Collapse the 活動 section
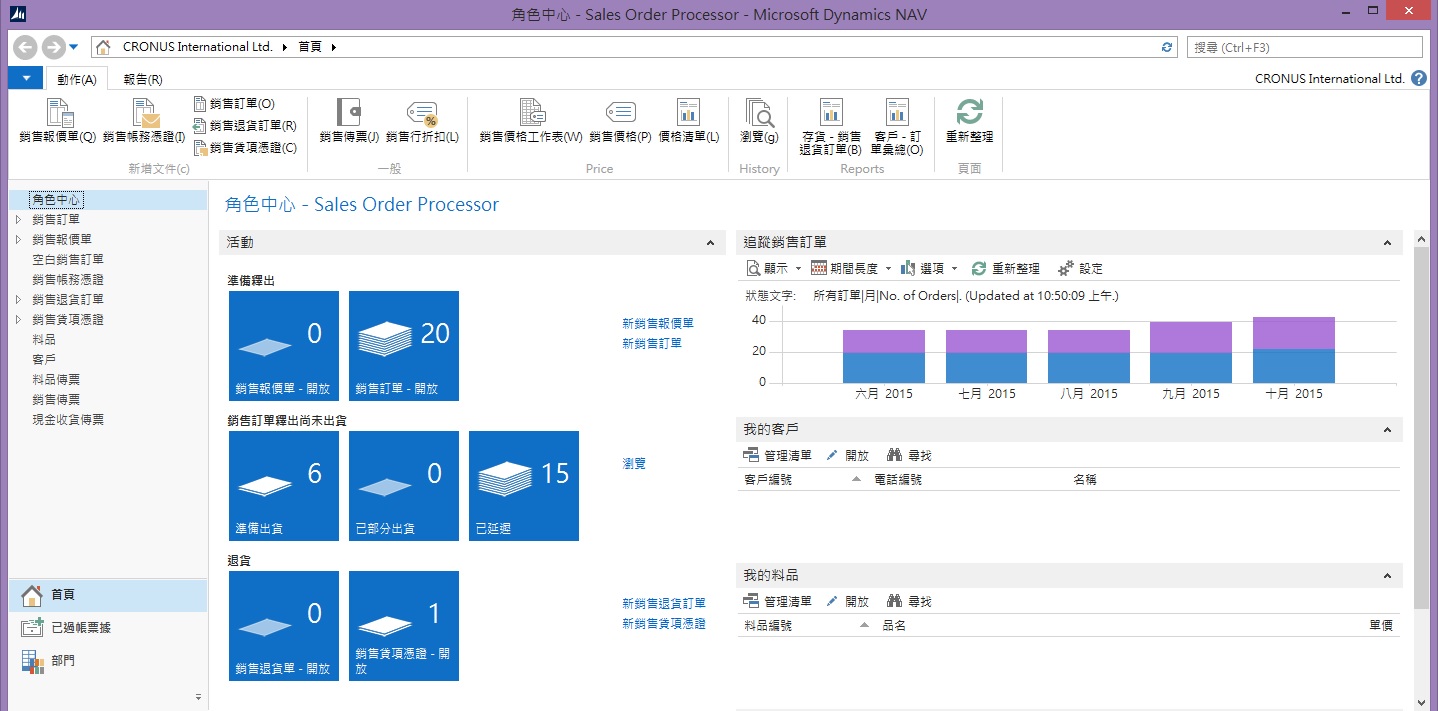The height and width of the screenshot is (711, 1438). (710, 243)
